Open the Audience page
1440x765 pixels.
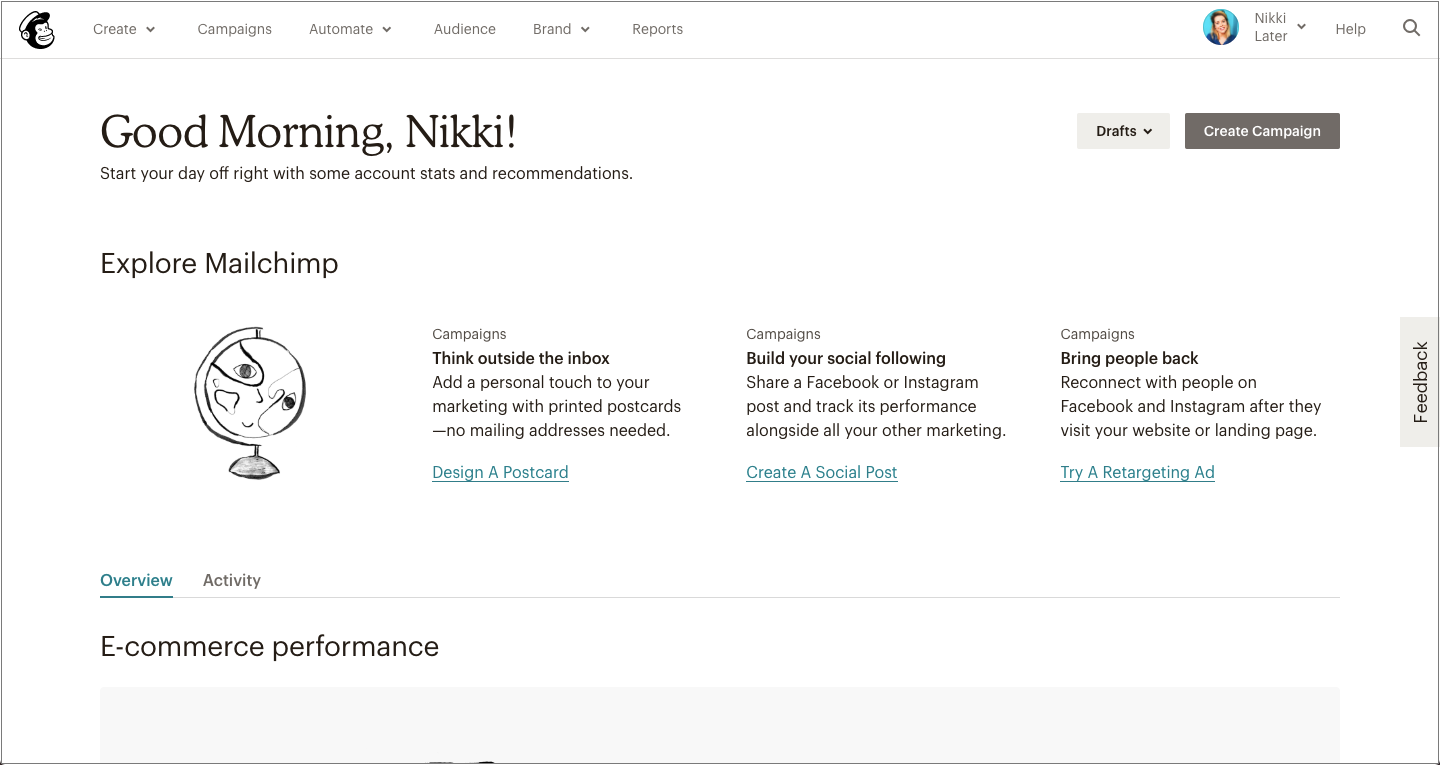(465, 29)
